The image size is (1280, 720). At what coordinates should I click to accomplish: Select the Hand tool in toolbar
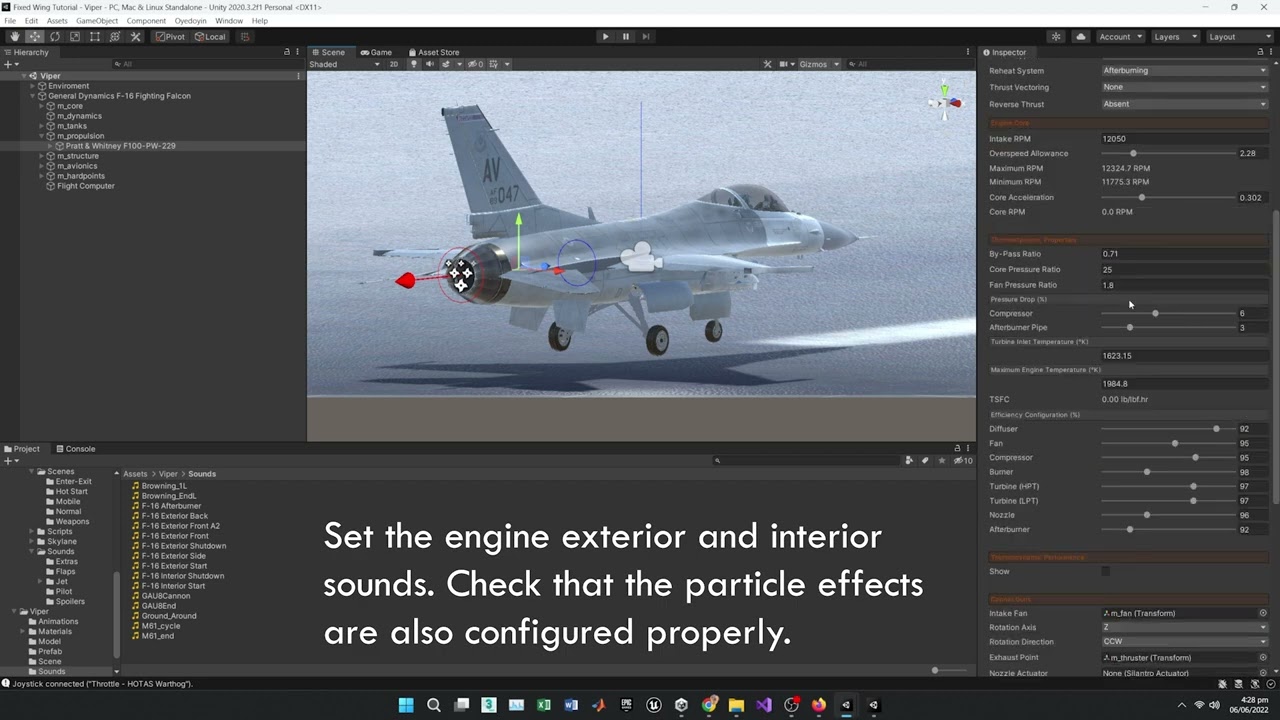(x=14, y=37)
